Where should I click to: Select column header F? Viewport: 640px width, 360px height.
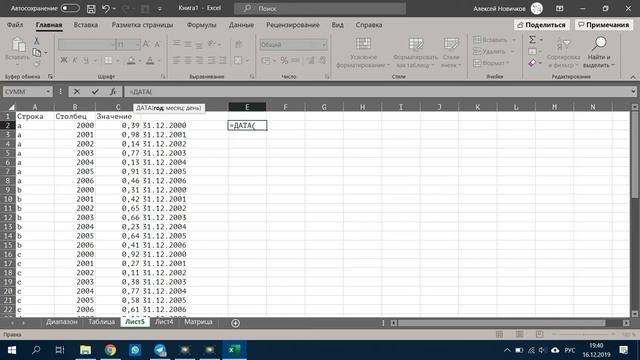[x=285, y=107]
